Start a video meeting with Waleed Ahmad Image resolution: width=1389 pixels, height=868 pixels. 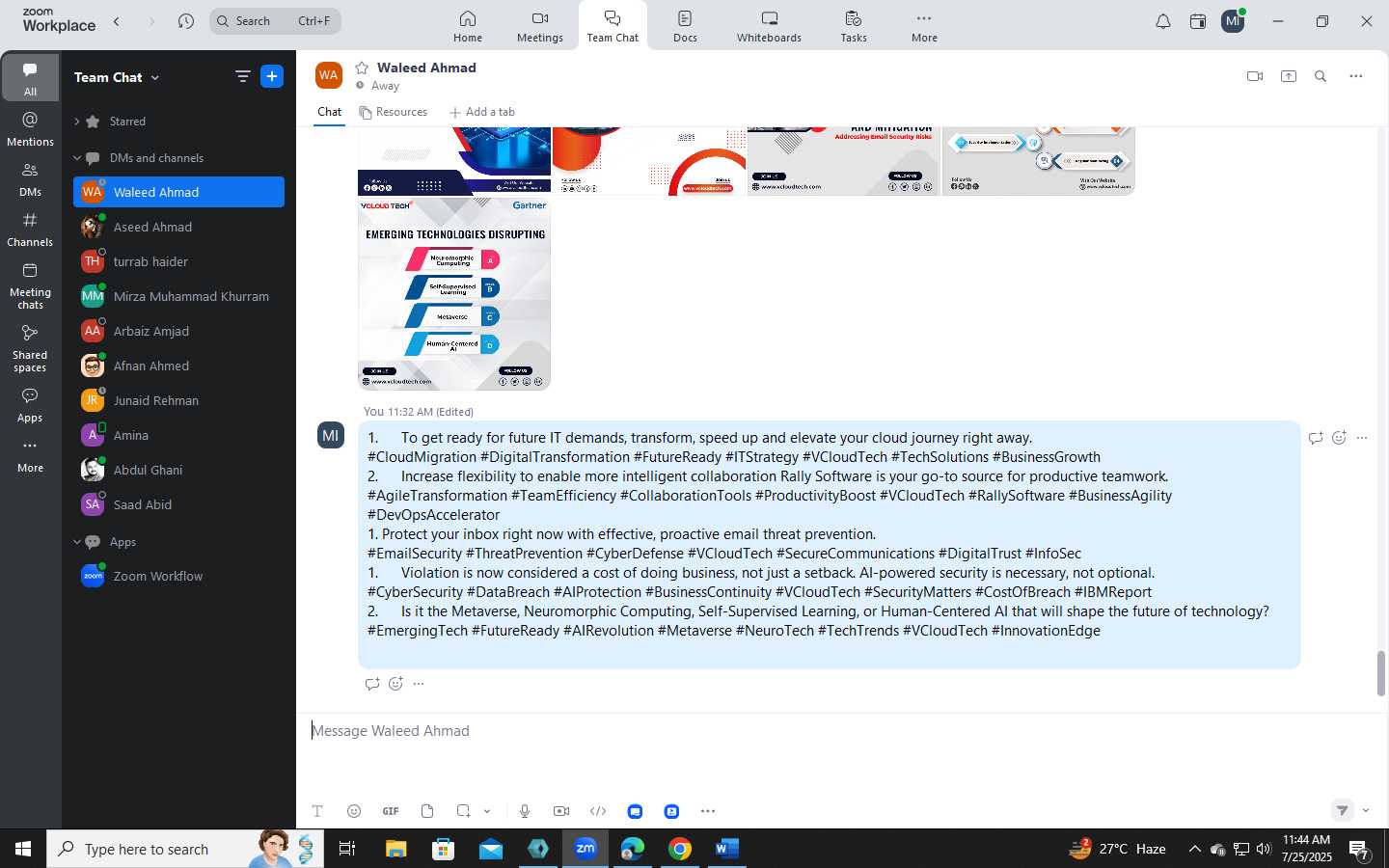coord(1255,76)
